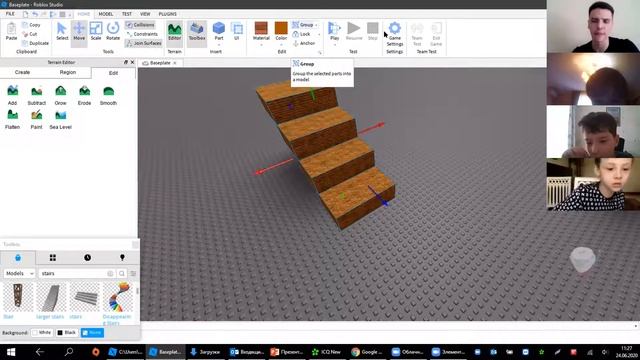The image size is (640, 360).
Task: Select the Paint terrain tool
Action: pyautogui.click(x=36, y=119)
